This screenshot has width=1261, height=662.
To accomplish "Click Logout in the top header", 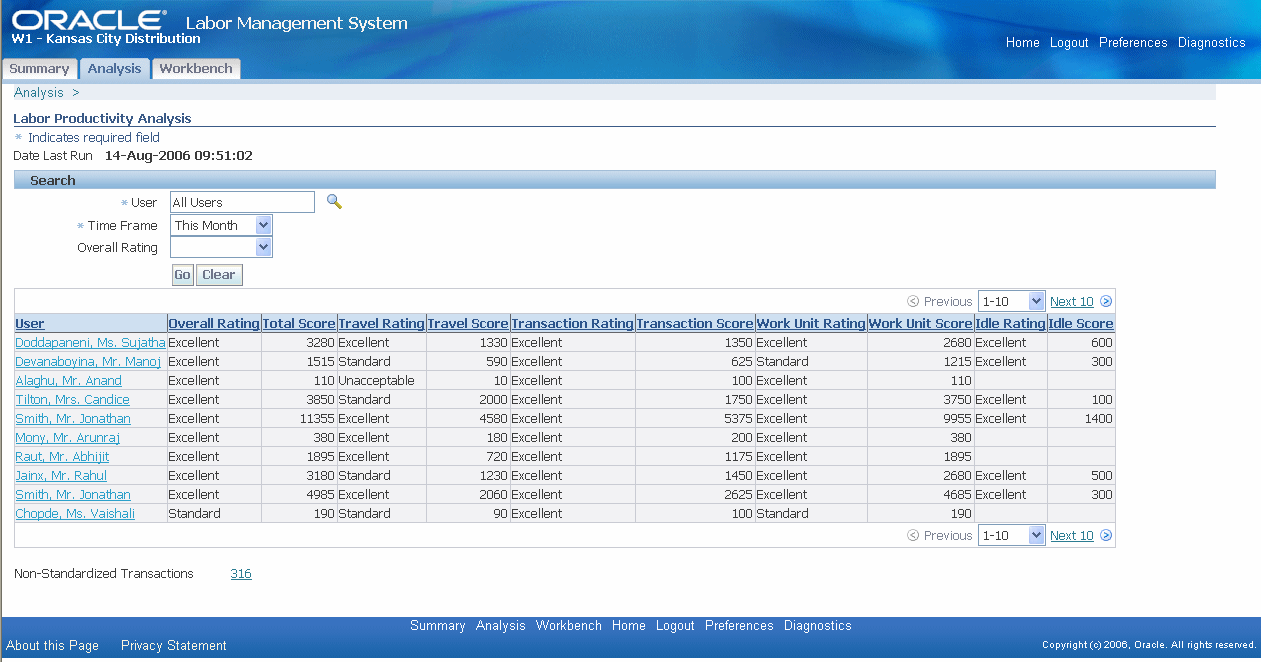I will (x=1069, y=43).
